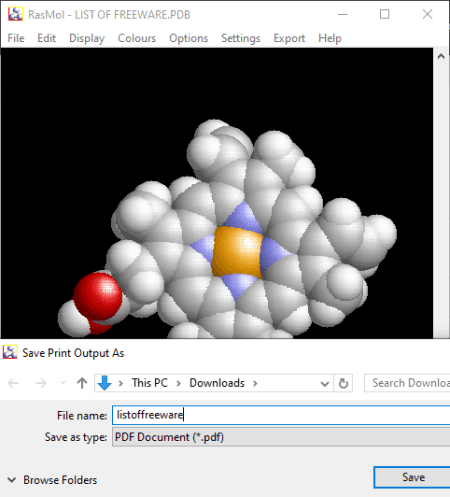Open recent locations dropdown arrow
This screenshot has width=450, height=497.
[63, 383]
